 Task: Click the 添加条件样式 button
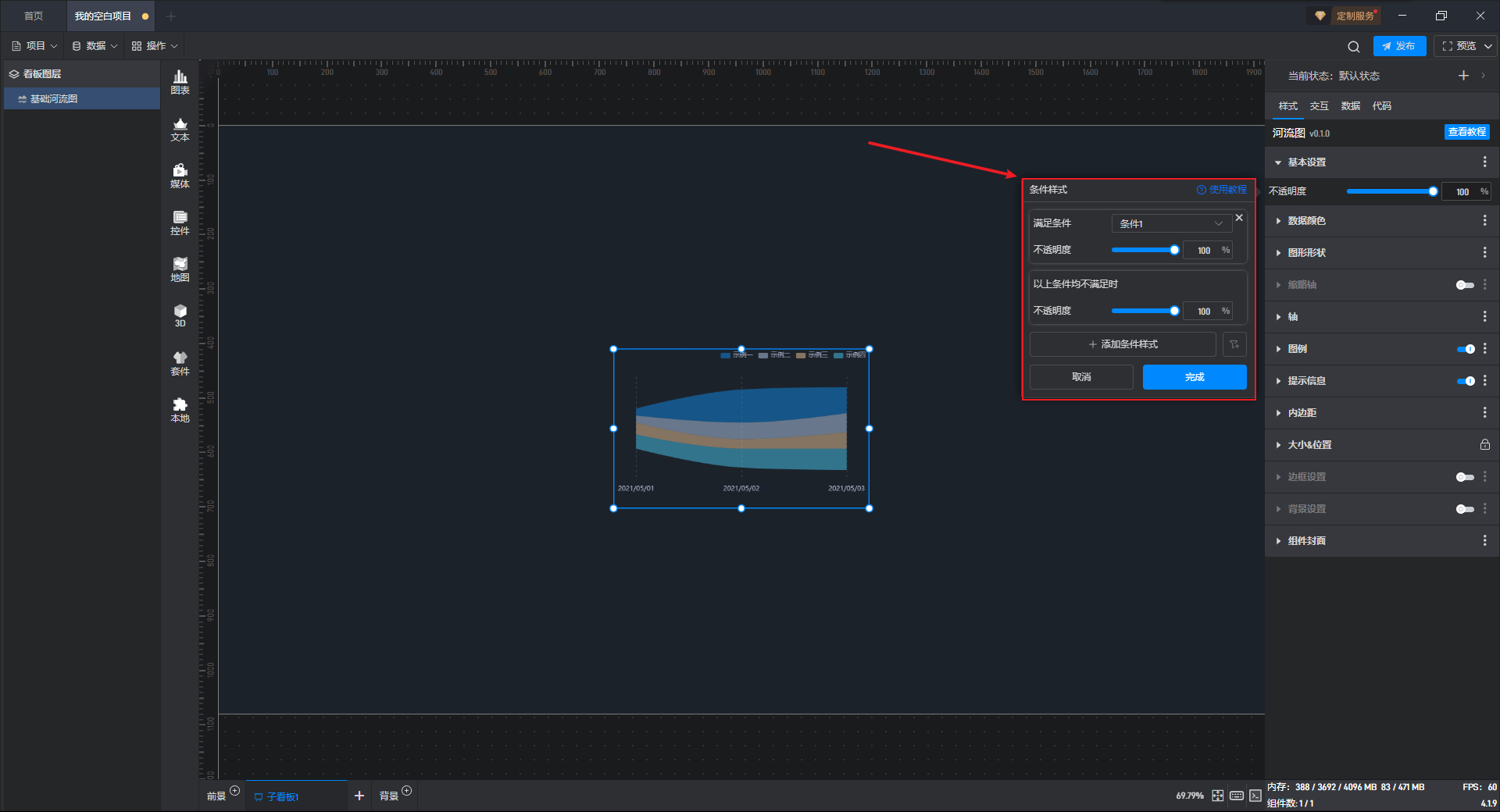coord(1123,344)
